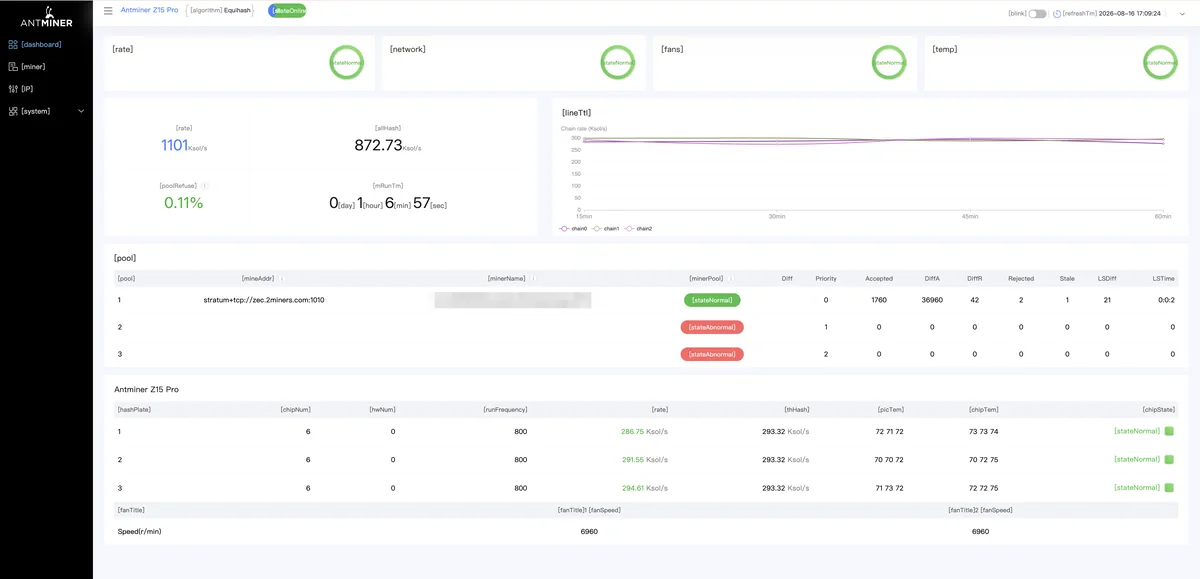Click the miner icon in sidebar

12,66
